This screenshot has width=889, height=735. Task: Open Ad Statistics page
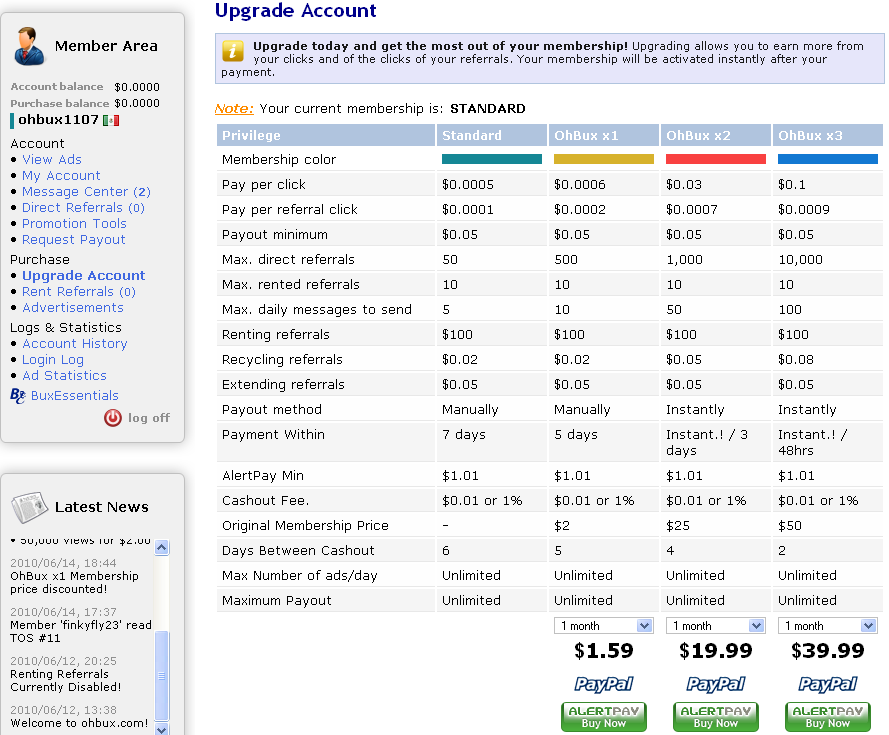[64, 375]
